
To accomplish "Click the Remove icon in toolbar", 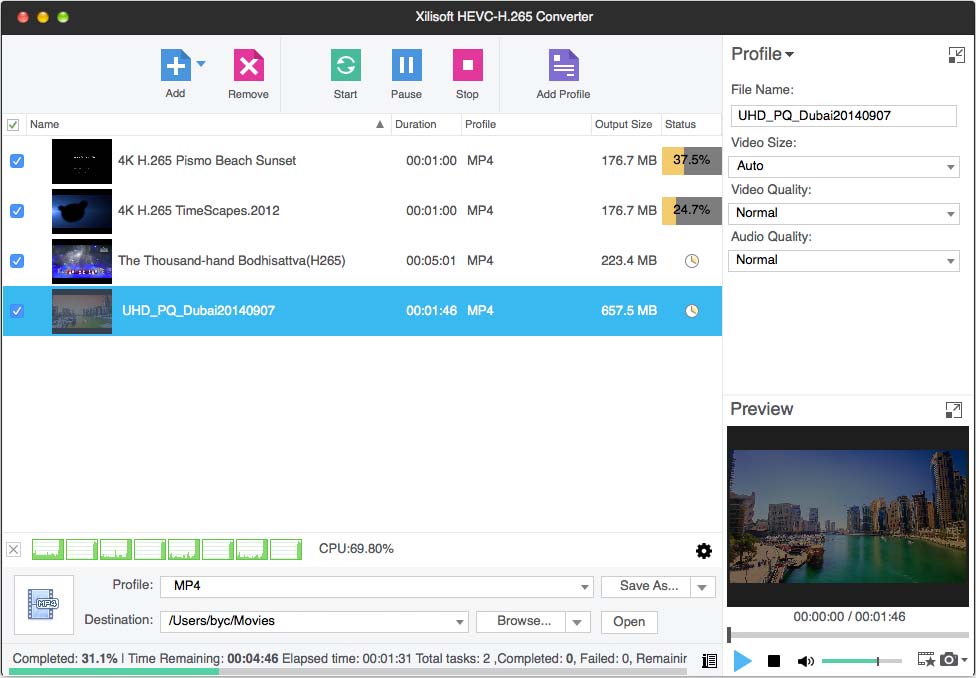I will point(248,67).
